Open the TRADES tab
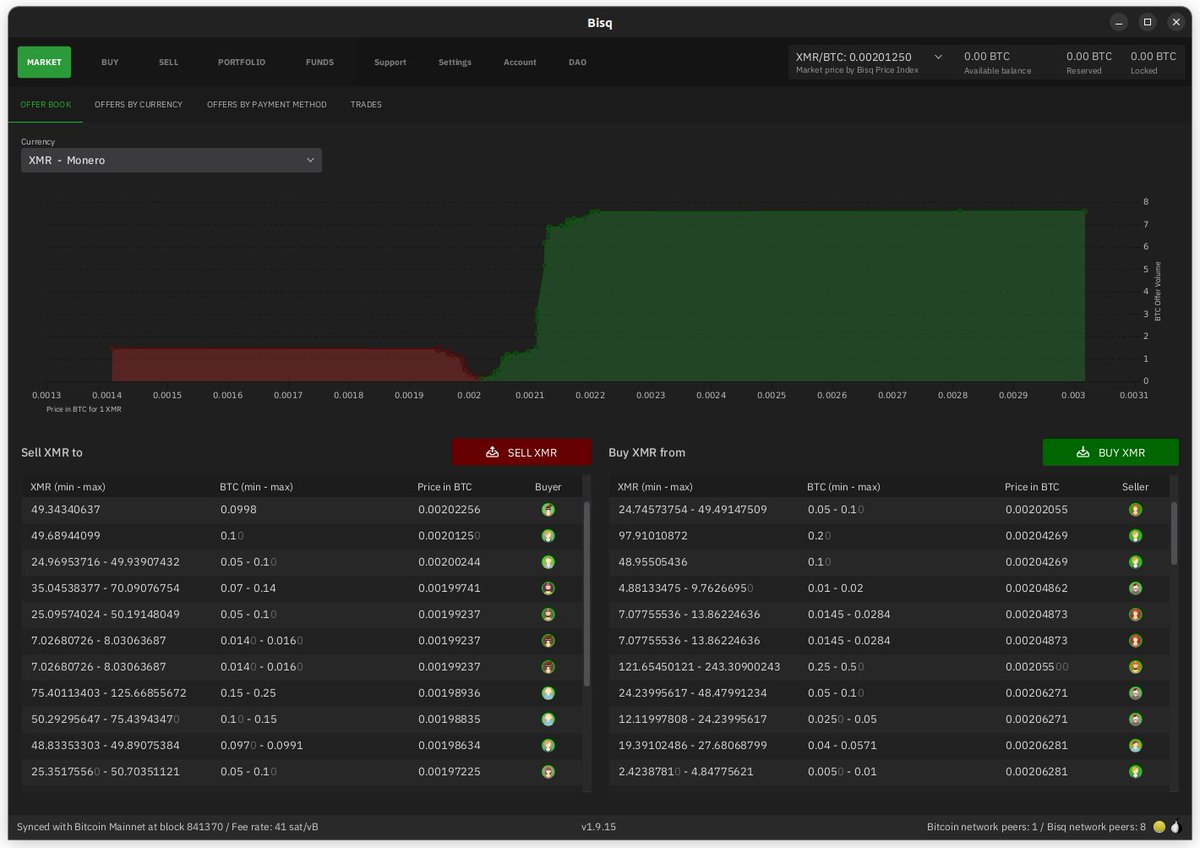The image size is (1200, 848). click(366, 105)
